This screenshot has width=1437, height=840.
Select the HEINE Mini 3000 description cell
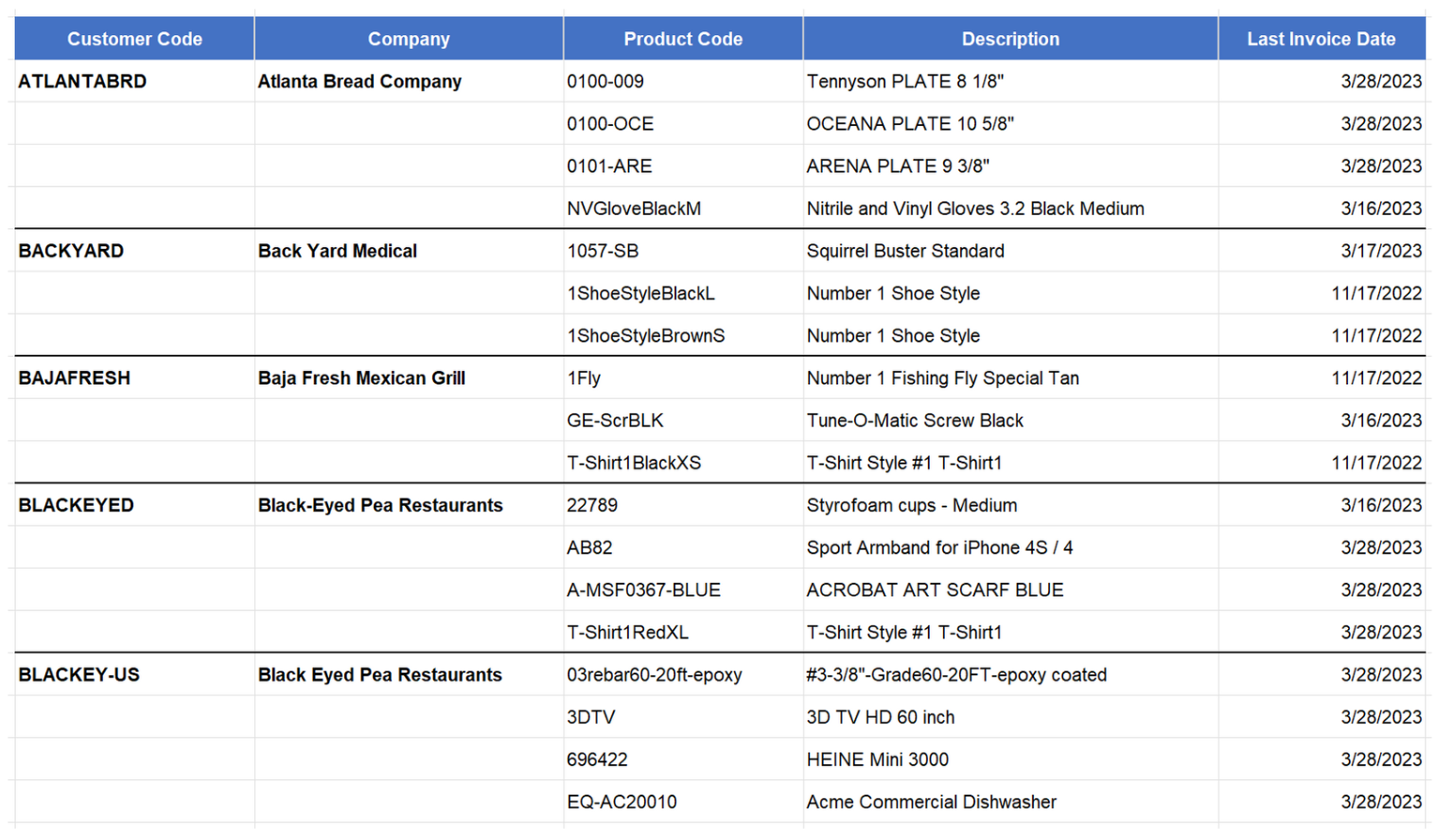[877, 760]
